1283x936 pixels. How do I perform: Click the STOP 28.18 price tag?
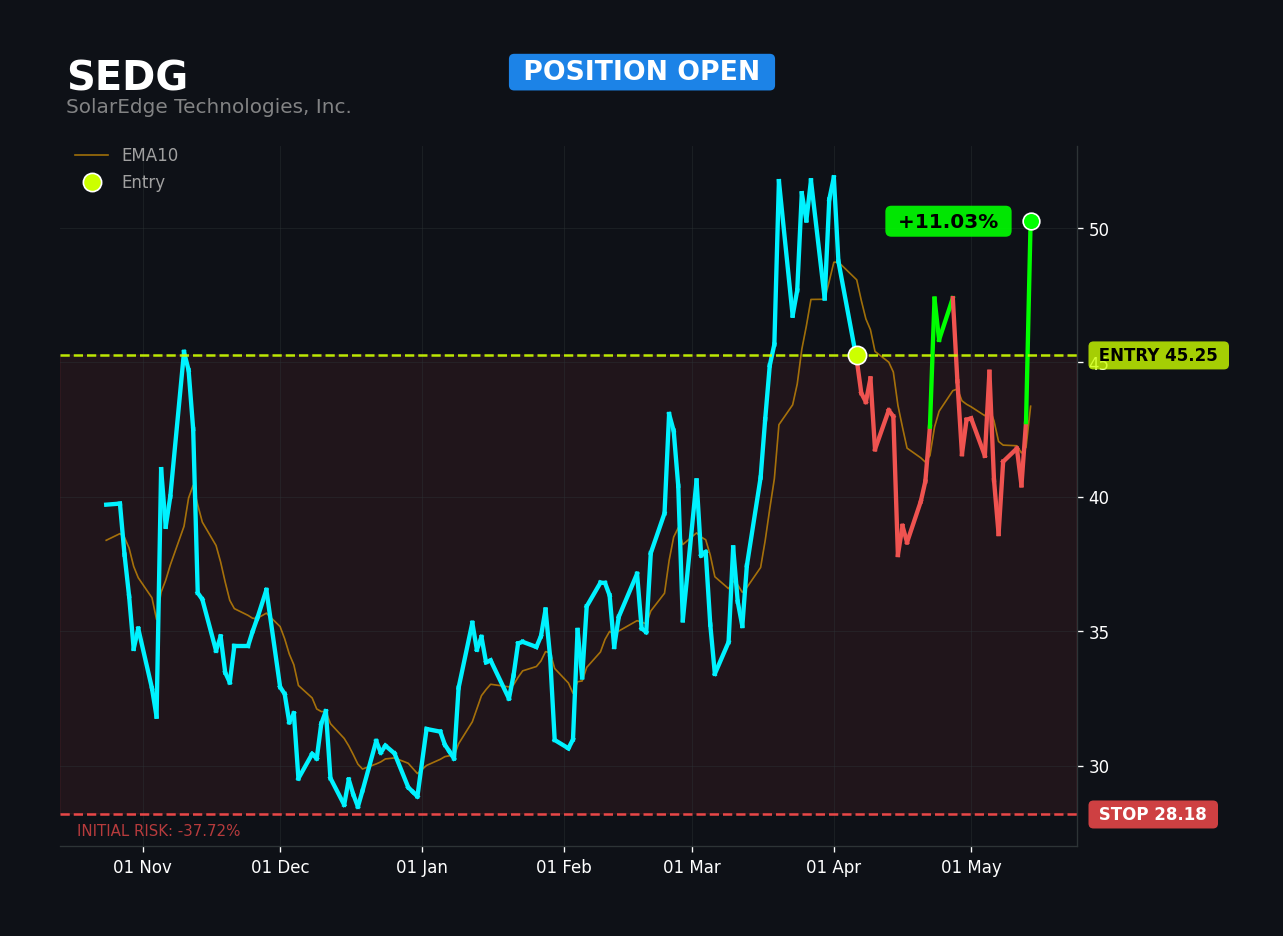1153,815
